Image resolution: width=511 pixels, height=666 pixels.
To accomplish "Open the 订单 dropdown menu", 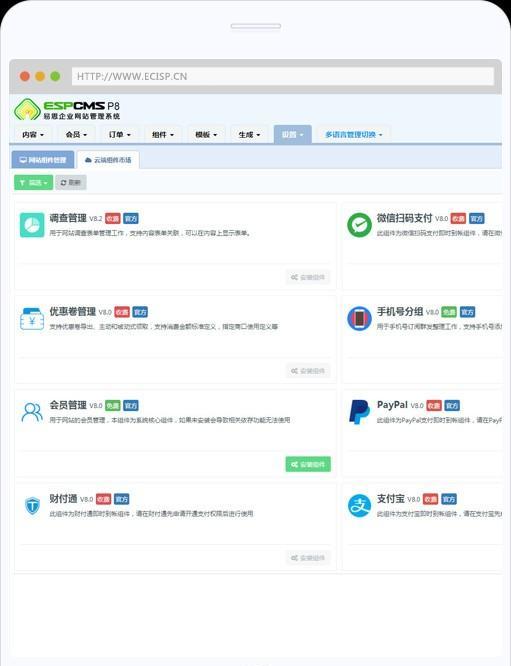I will click(x=120, y=135).
